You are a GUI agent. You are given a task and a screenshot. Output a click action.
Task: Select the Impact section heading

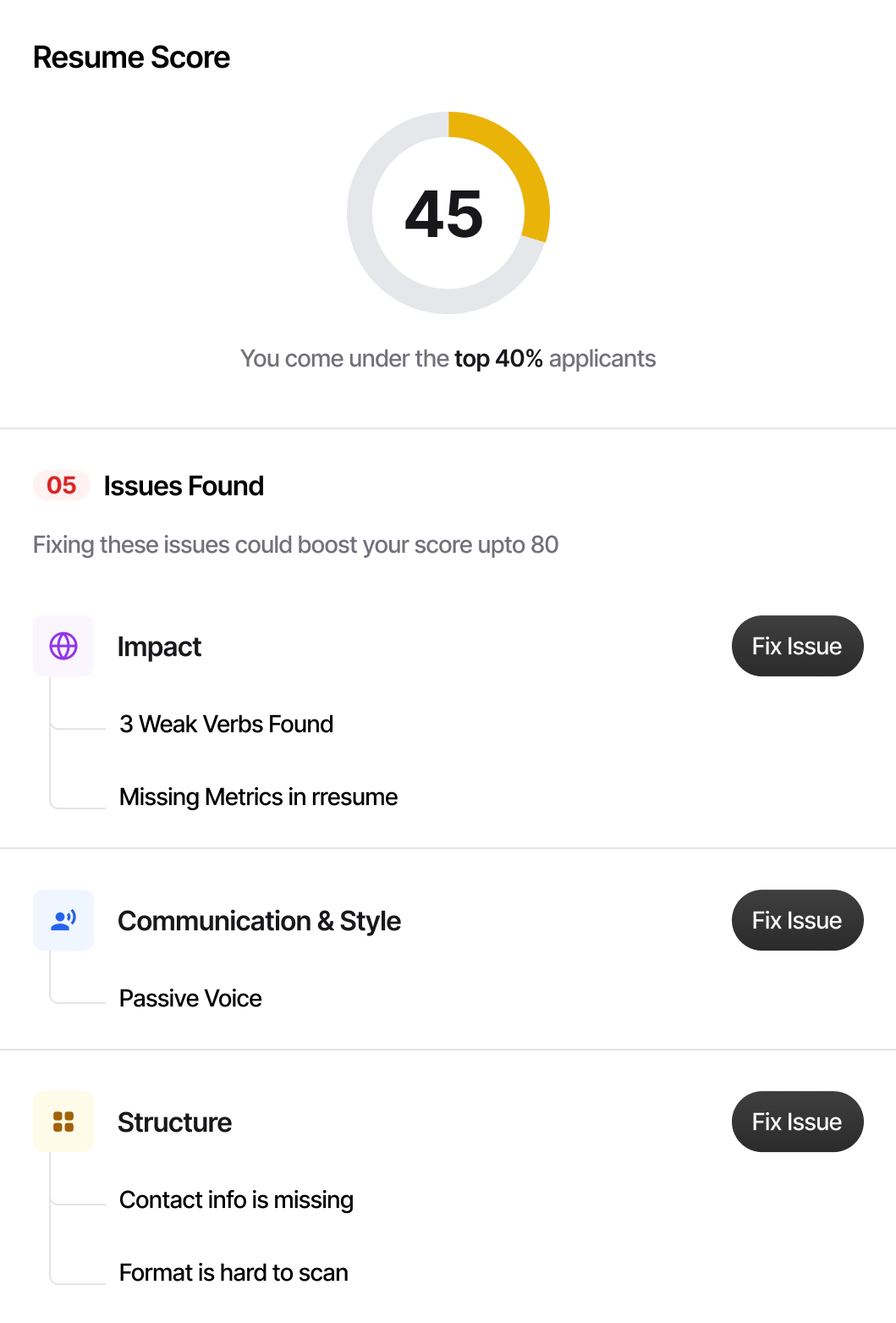tap(159, 646)
